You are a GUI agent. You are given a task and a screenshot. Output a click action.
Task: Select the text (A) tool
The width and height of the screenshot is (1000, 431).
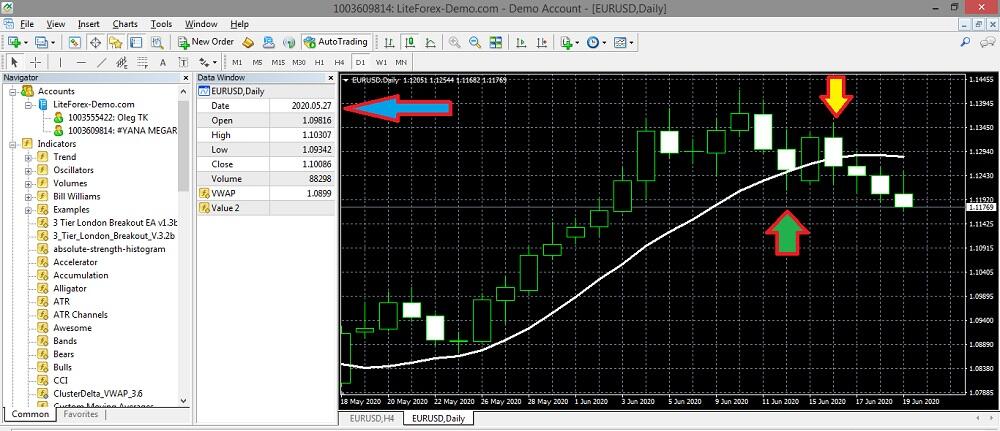(163, 62)
